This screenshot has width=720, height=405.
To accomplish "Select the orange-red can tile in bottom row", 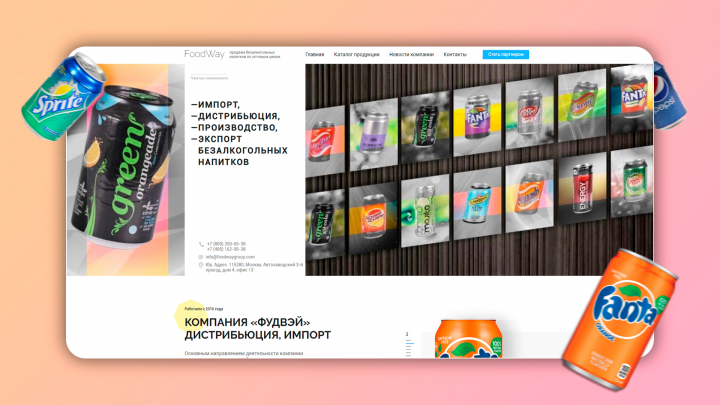I will coord(374,218).
